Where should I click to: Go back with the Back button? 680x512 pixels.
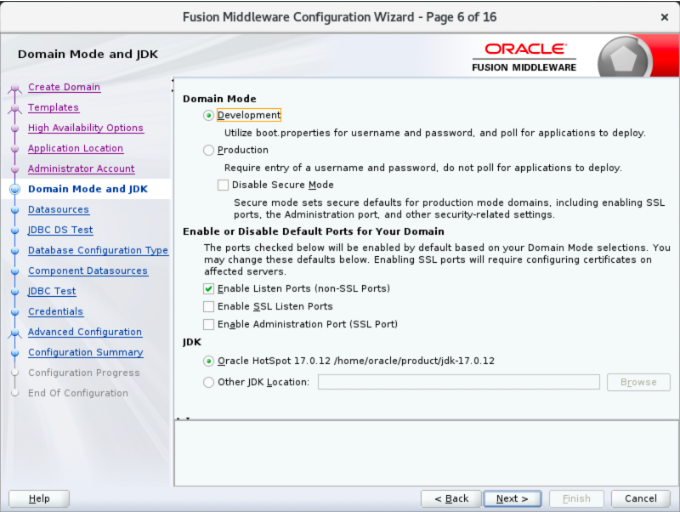(451, 499)
